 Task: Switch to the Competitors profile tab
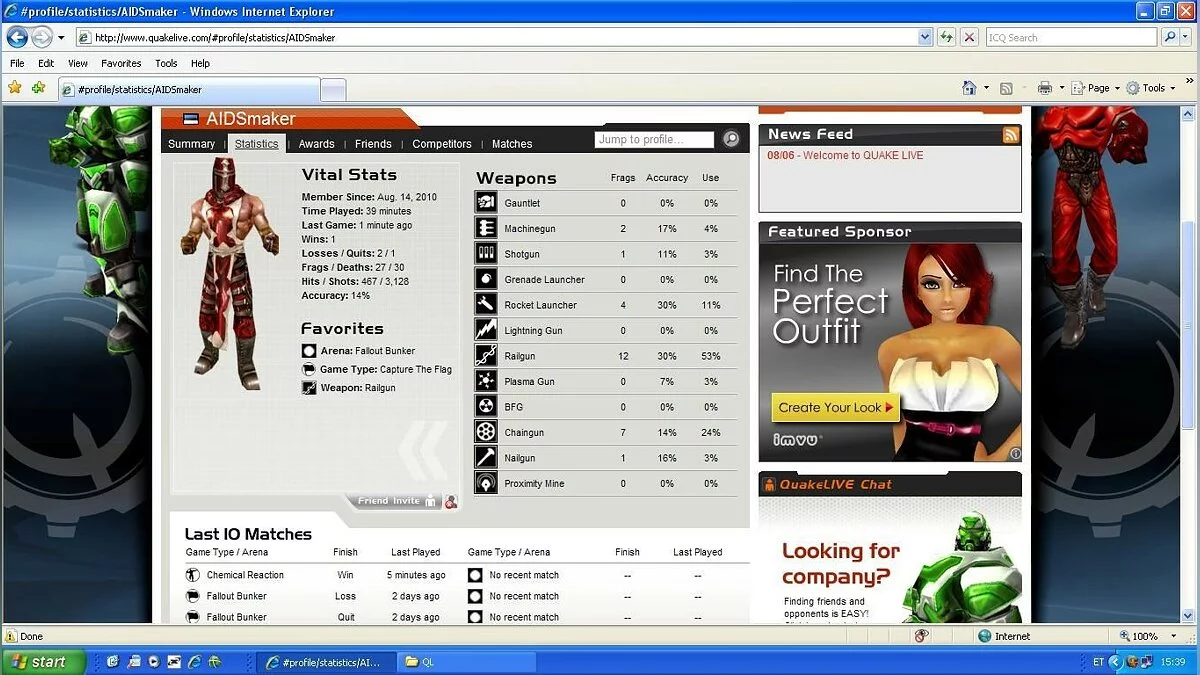click(x=442, y=144)
